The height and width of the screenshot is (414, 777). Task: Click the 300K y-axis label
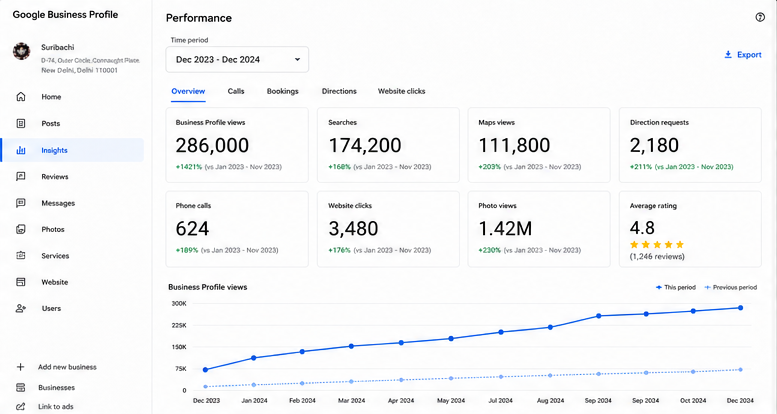179,303
